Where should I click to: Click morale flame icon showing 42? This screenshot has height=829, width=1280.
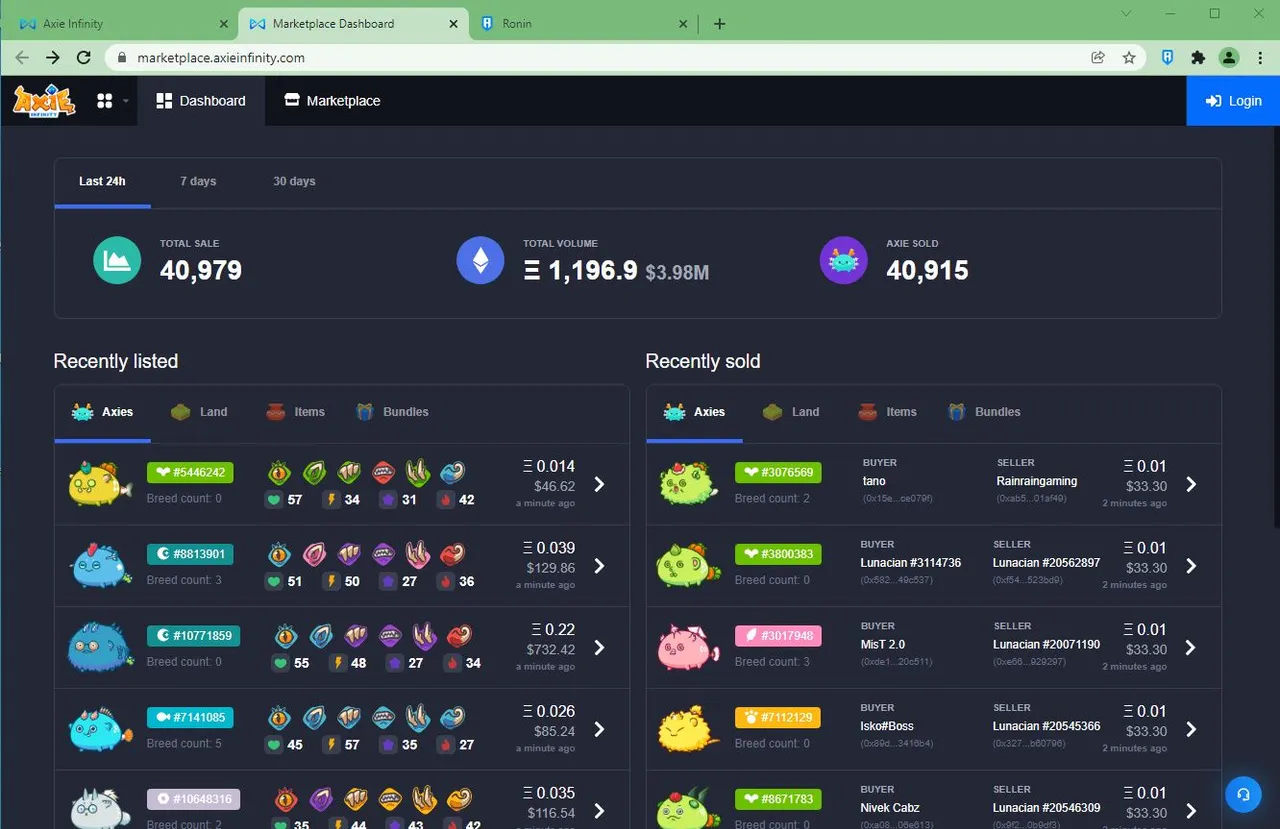(448, 499)
